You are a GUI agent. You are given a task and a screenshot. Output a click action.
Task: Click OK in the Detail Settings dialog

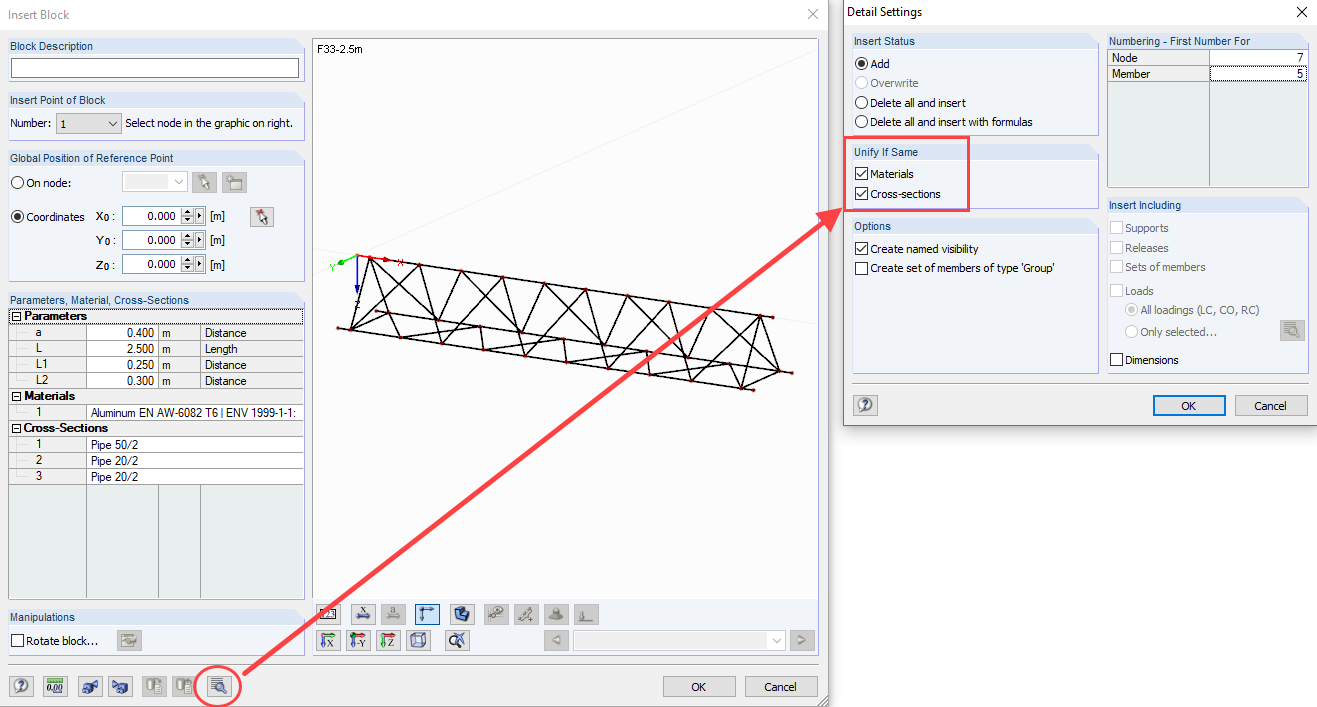click(x=1189, y=405)
